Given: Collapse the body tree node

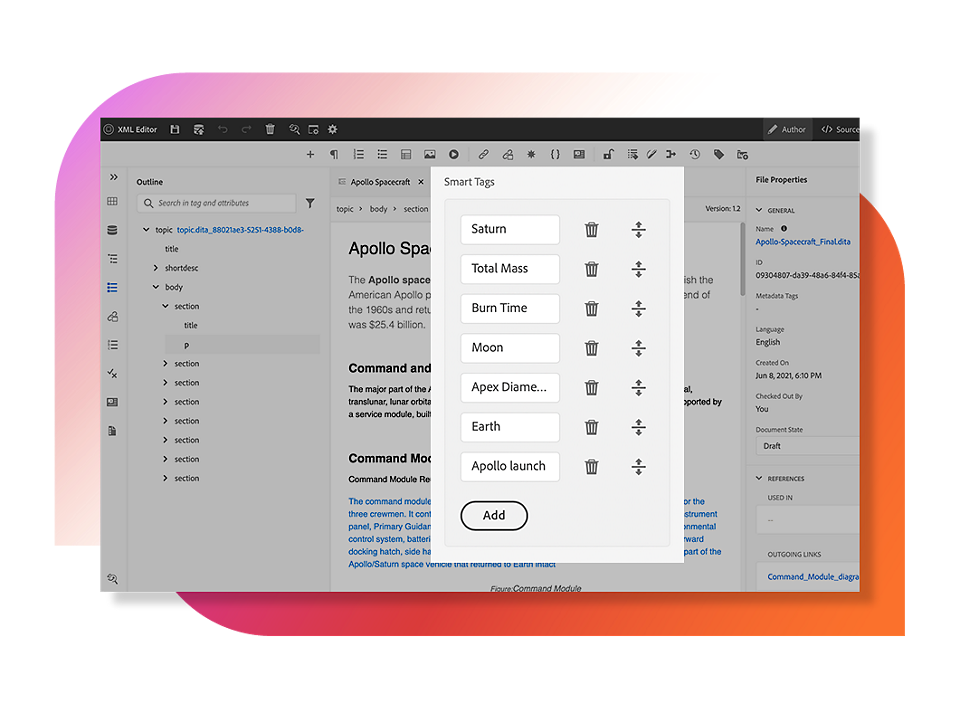Looking at the screenshot, I should point(156,286).
